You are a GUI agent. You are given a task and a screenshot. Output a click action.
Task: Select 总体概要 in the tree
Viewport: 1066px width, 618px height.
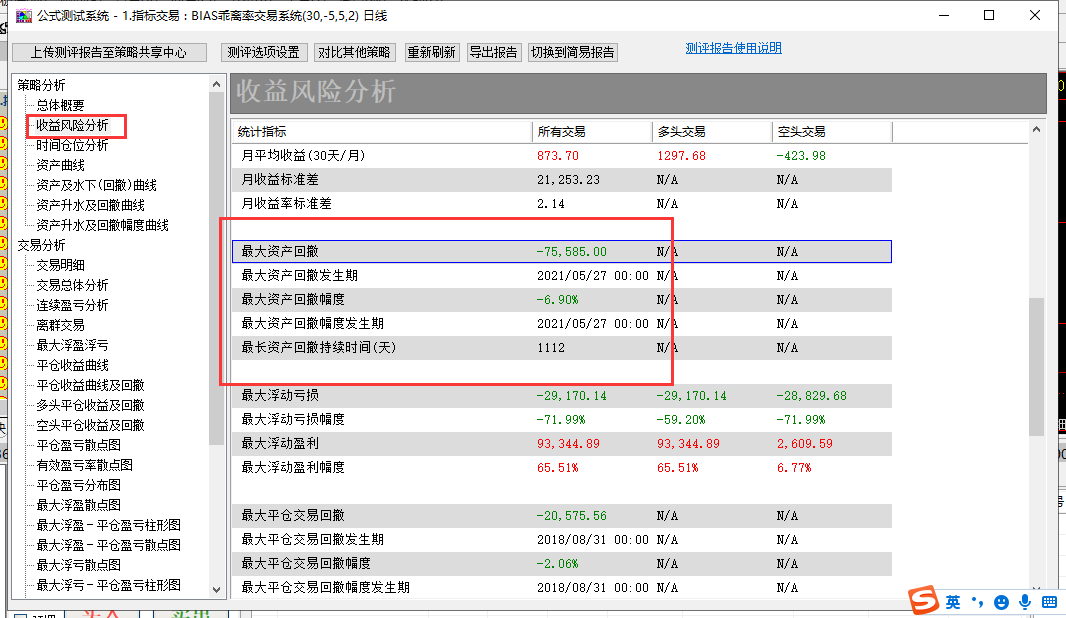click(61, 105)
